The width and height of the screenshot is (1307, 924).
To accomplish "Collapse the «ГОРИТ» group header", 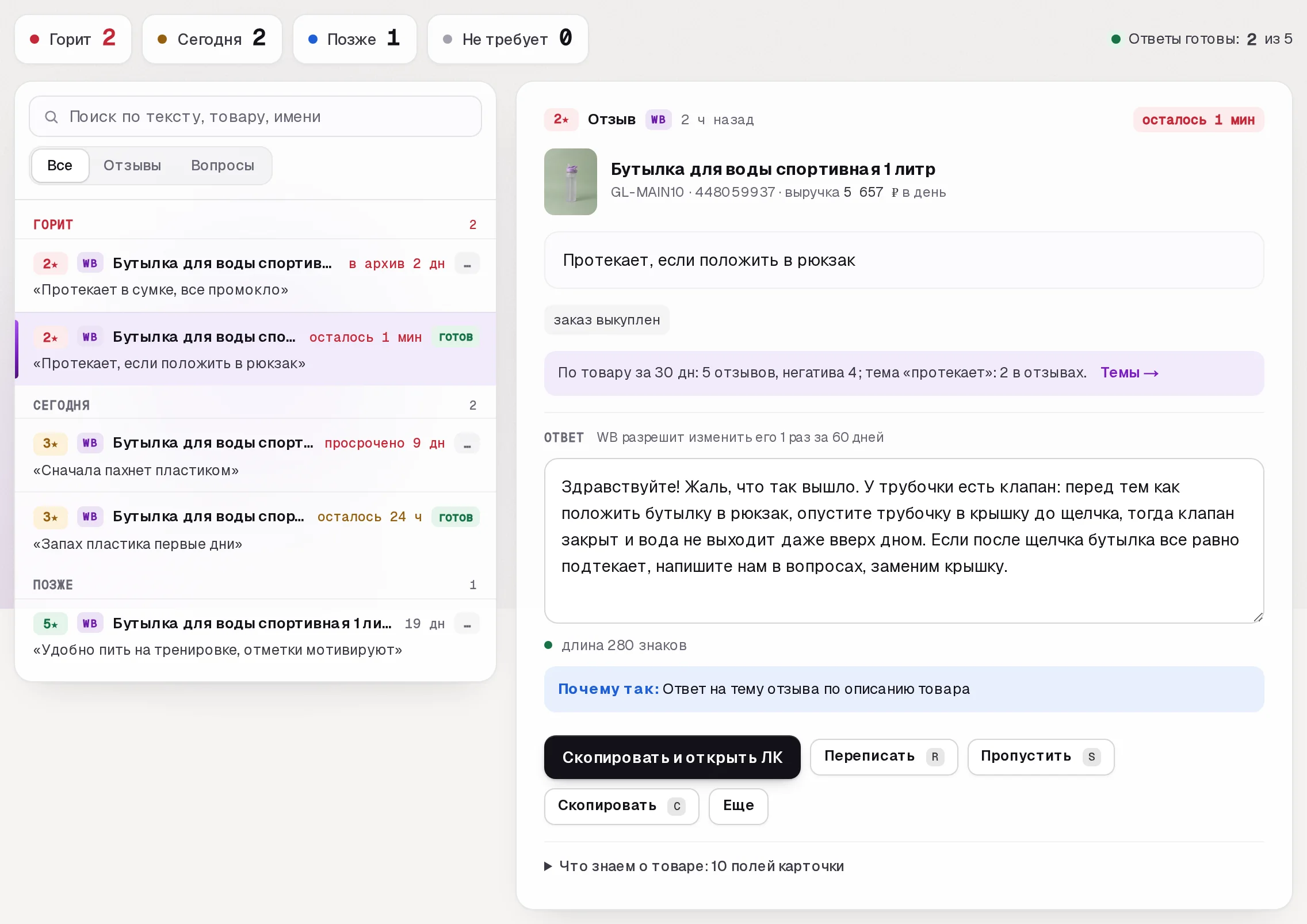I will pyautogui.click(x=255, y=225).
